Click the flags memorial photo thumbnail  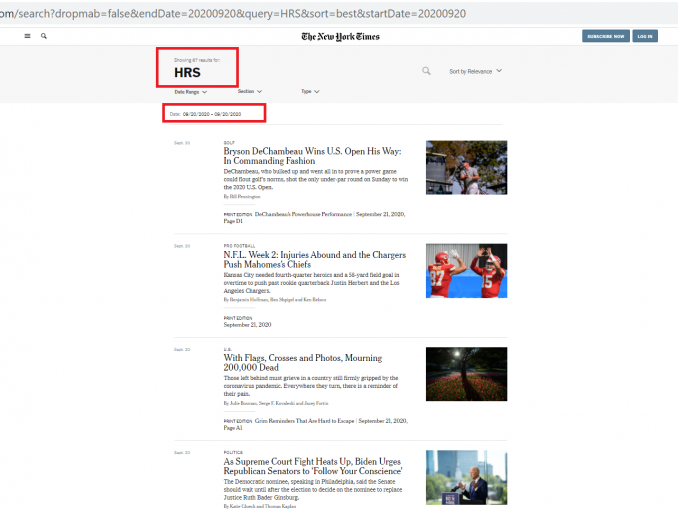(466, 374)
